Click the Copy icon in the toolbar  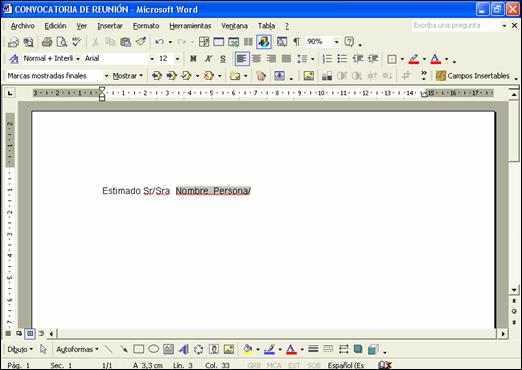[110, 42]
